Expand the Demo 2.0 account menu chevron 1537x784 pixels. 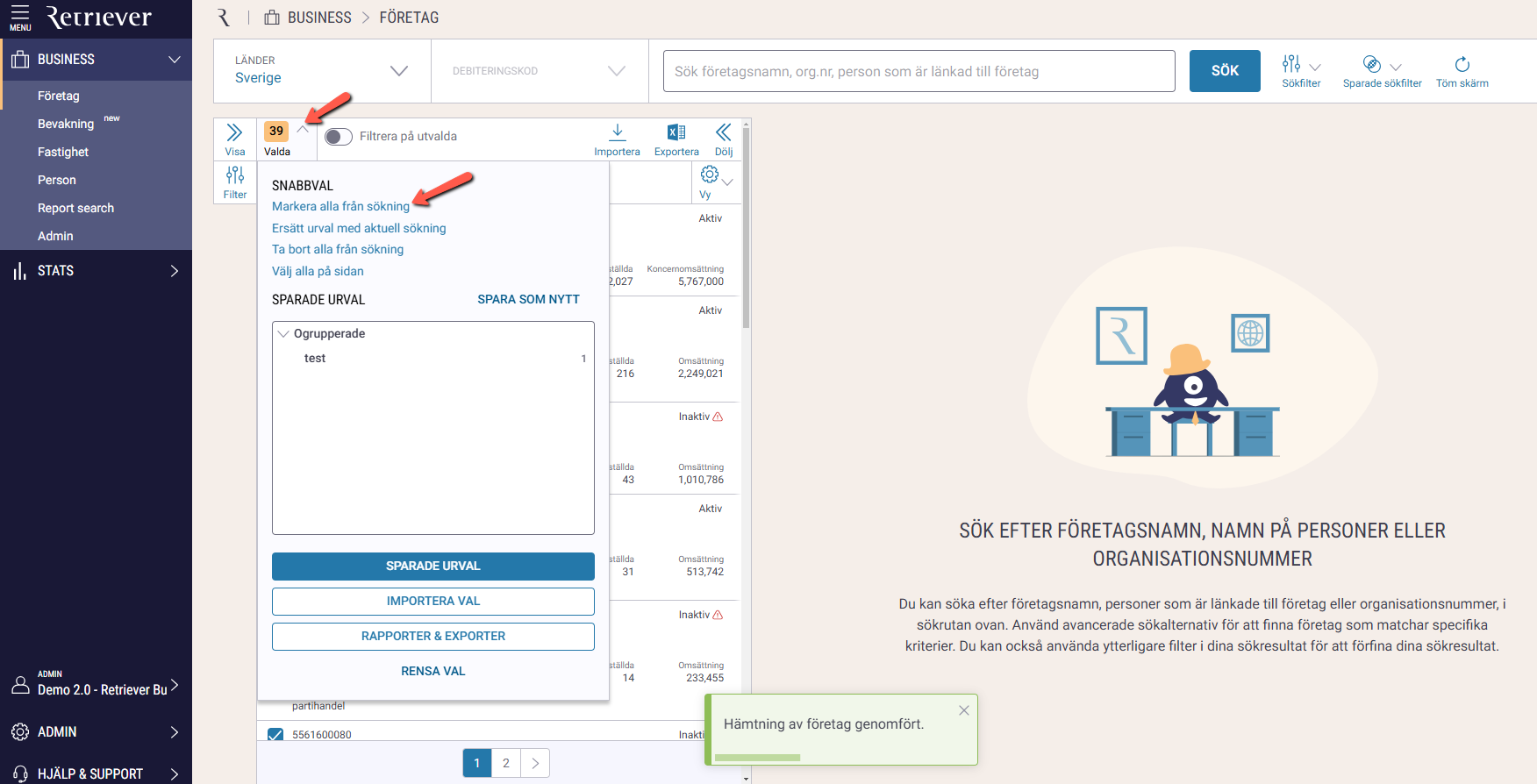pyautogui.click(x=175, y=684)
